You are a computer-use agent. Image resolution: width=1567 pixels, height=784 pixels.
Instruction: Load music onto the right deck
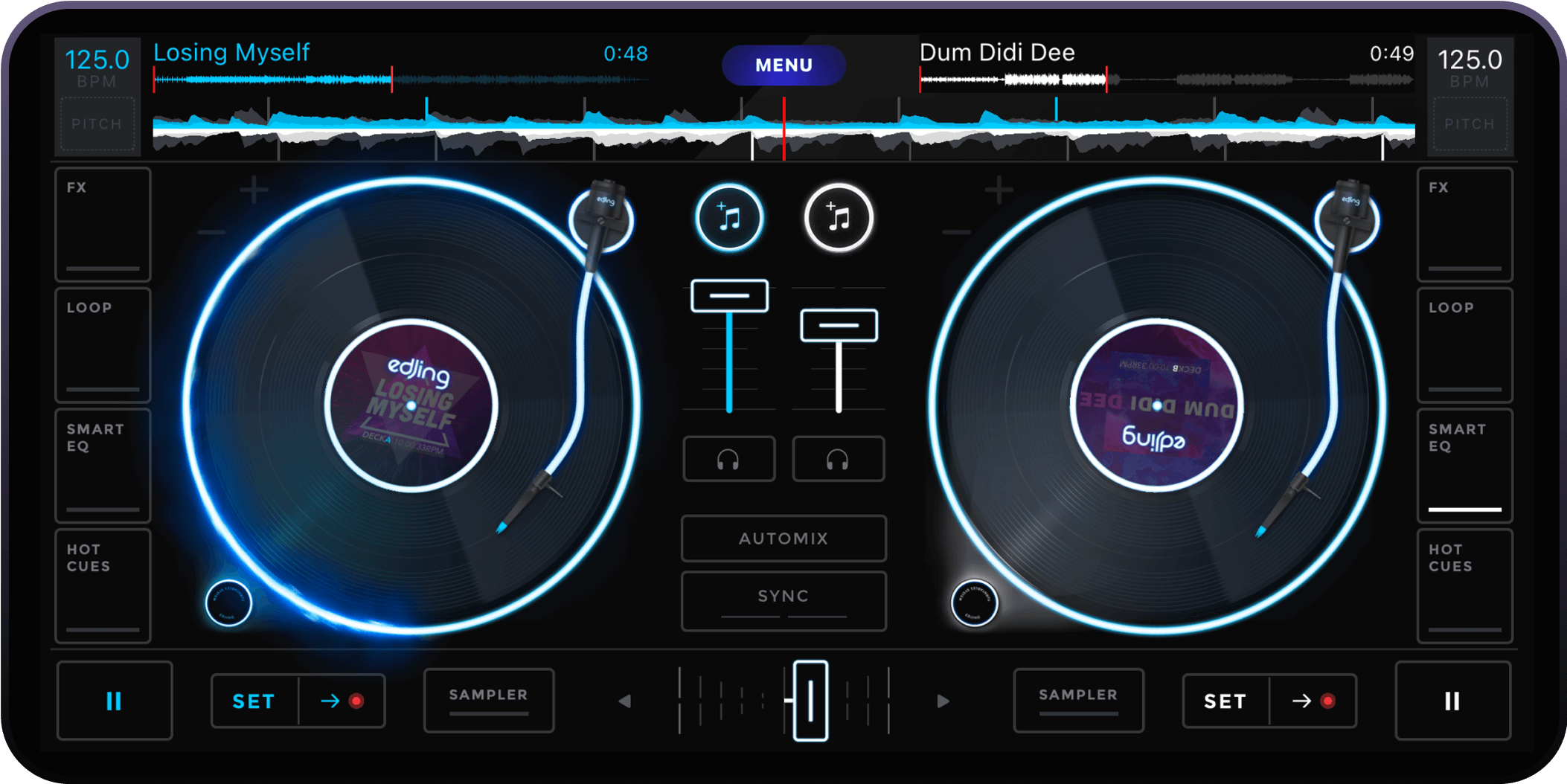click(x=838, y=219)
